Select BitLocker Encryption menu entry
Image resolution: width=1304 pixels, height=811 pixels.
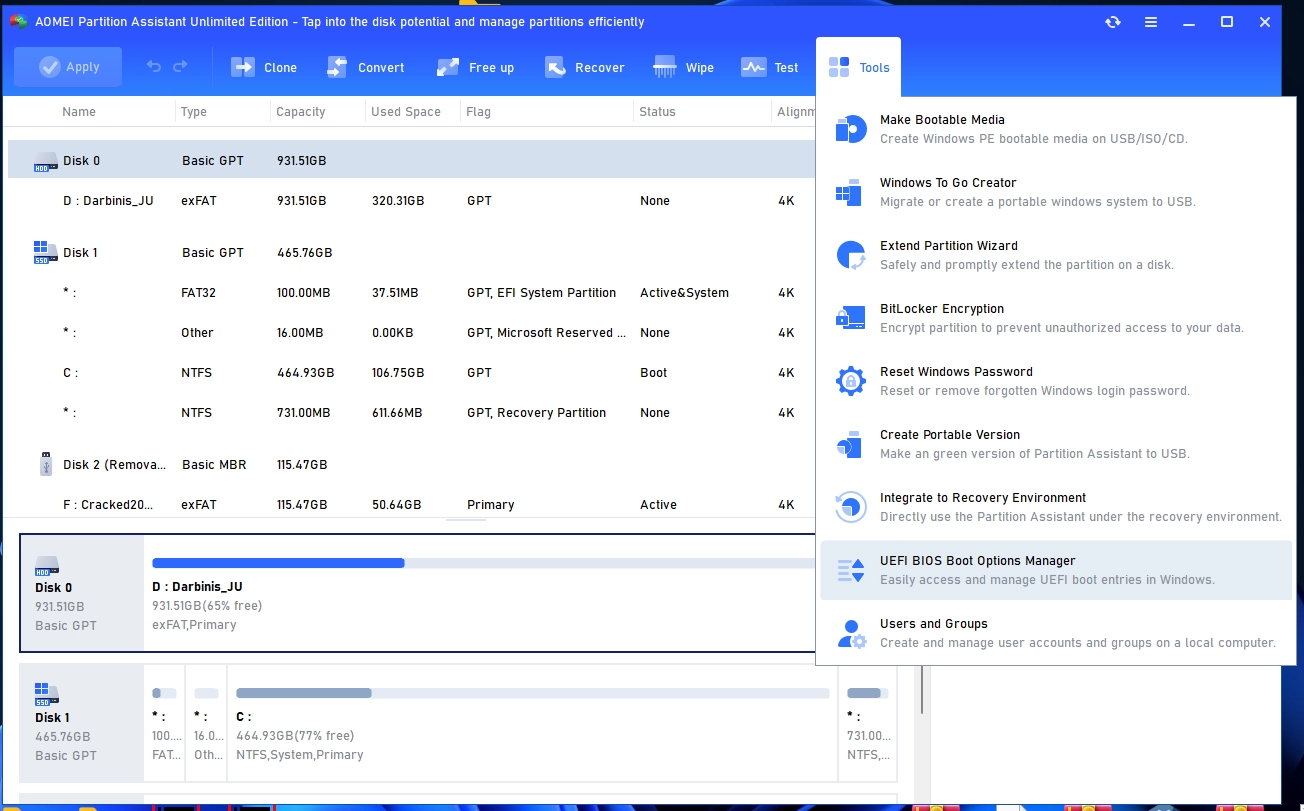1056,318
